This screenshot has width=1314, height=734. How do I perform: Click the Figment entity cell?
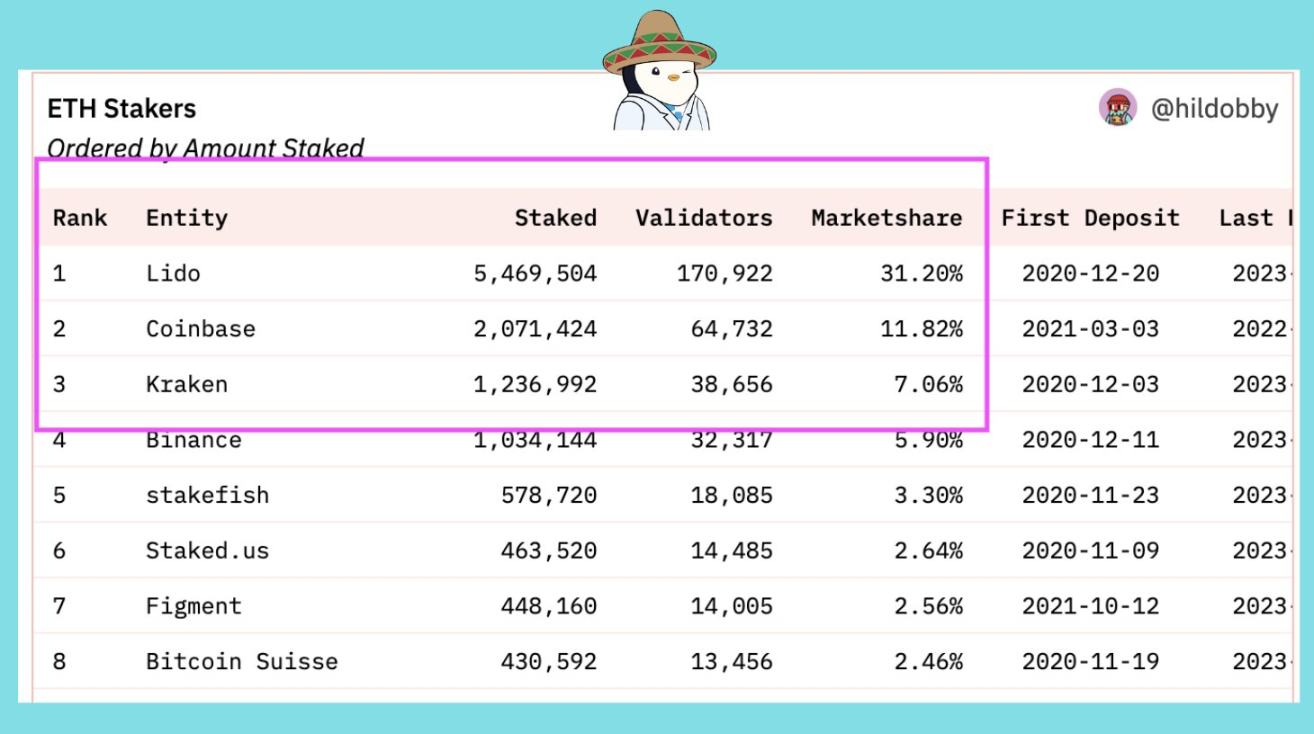194,606
